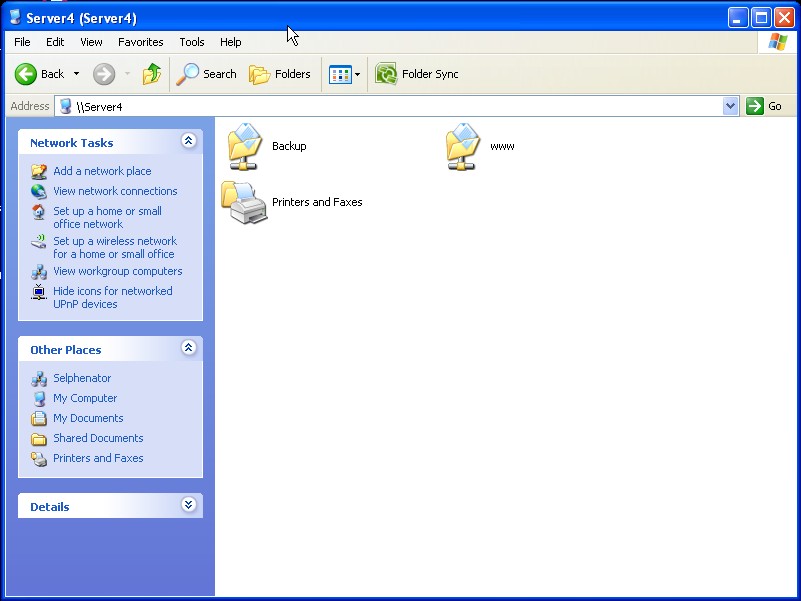Open the Back history dropdown arrow

pyautogui.click(x=76, y=74)
